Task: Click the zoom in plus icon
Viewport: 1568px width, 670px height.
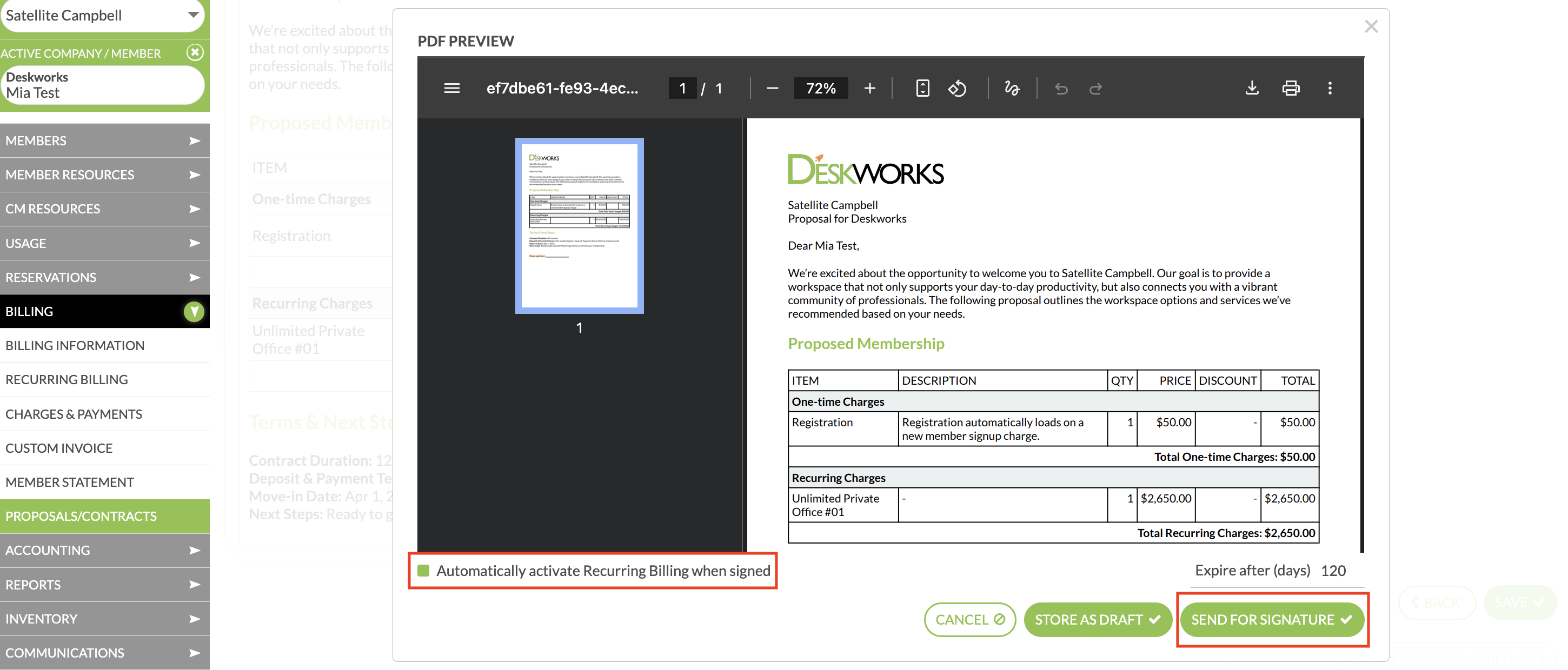Action: (869, 88)
